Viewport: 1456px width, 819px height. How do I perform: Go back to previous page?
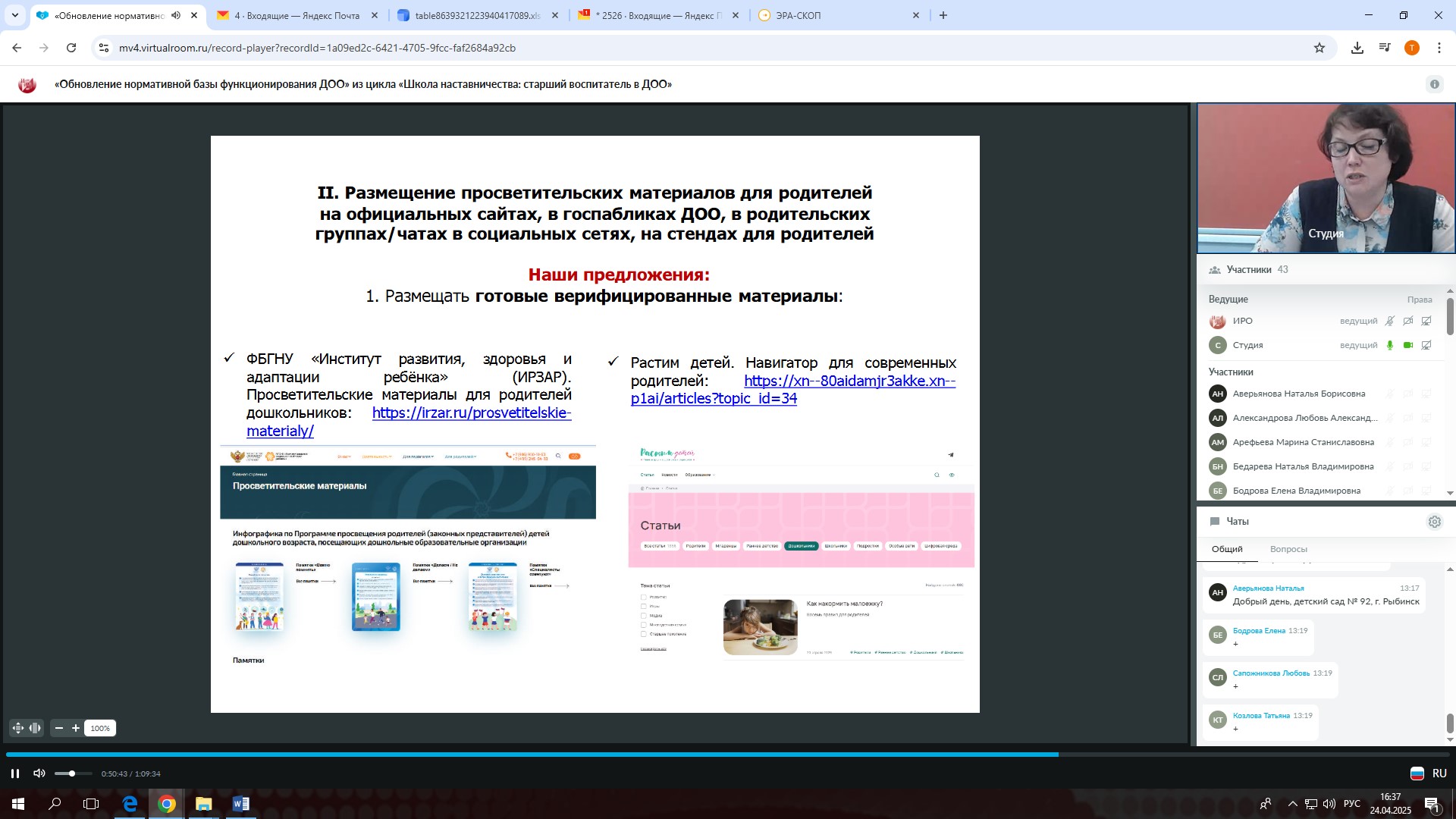17,48
